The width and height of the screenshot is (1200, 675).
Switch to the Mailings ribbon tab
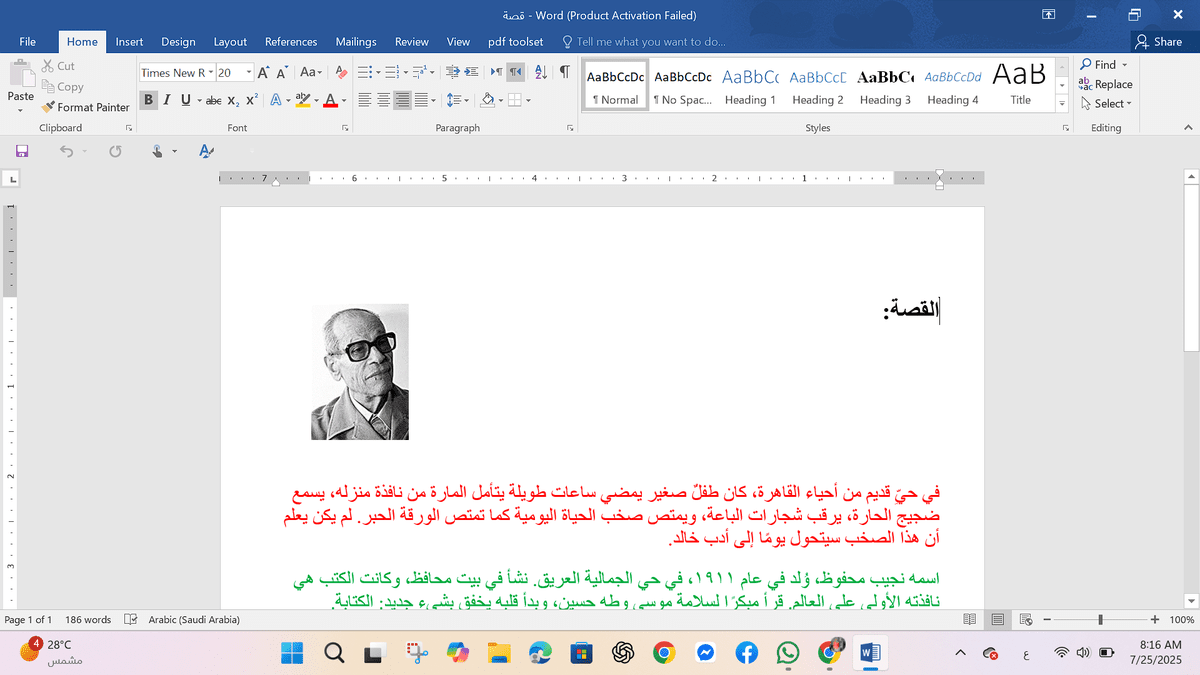click(x=355, y=42)
